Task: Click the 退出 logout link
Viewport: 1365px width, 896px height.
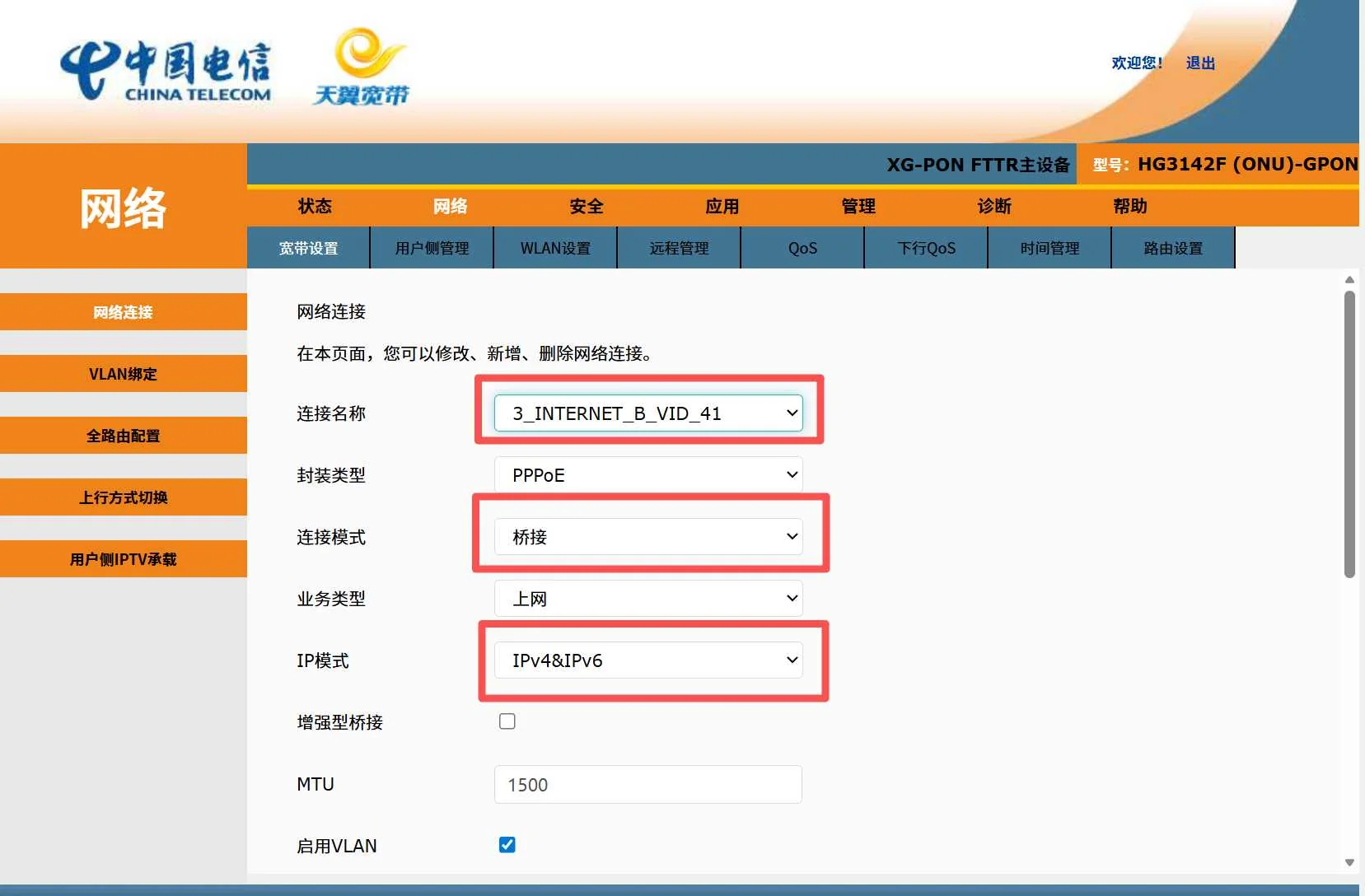Action: [x=1199, y=62]
